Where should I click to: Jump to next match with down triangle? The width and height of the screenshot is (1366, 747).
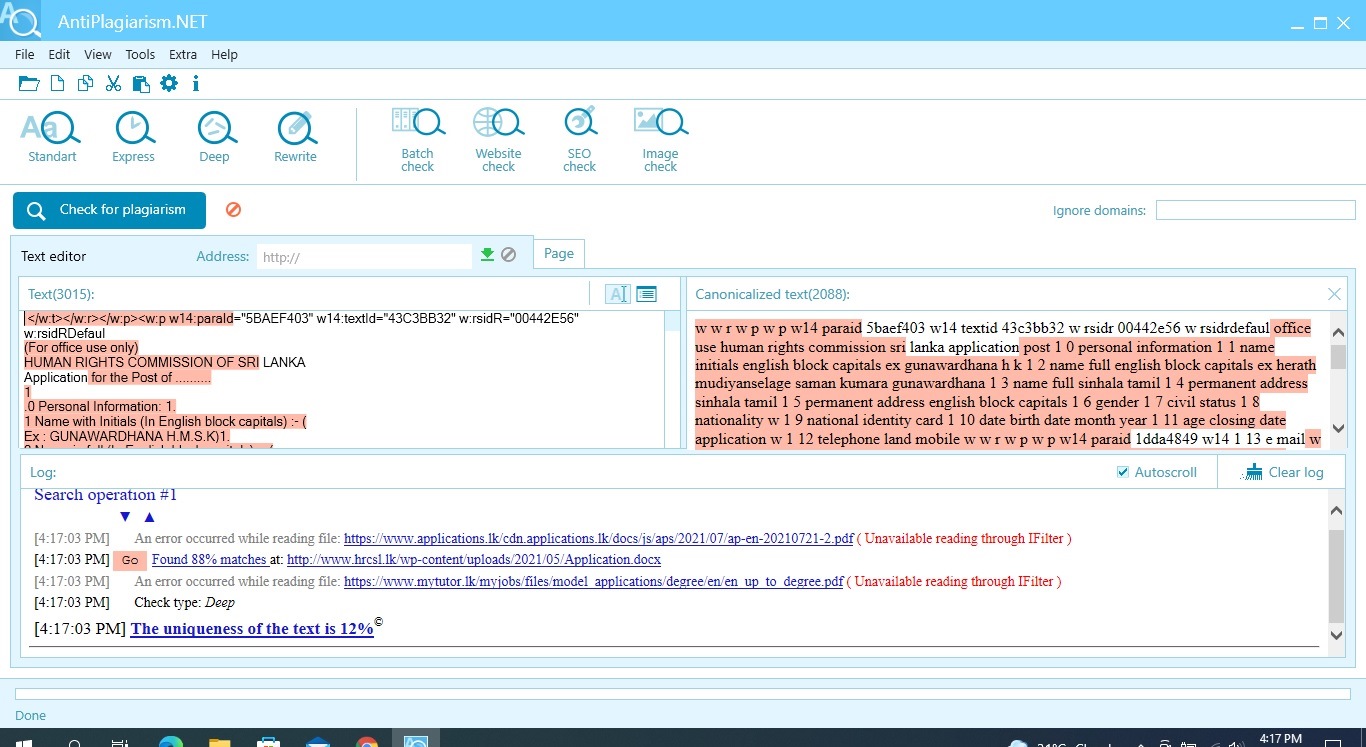coord(125,517)
